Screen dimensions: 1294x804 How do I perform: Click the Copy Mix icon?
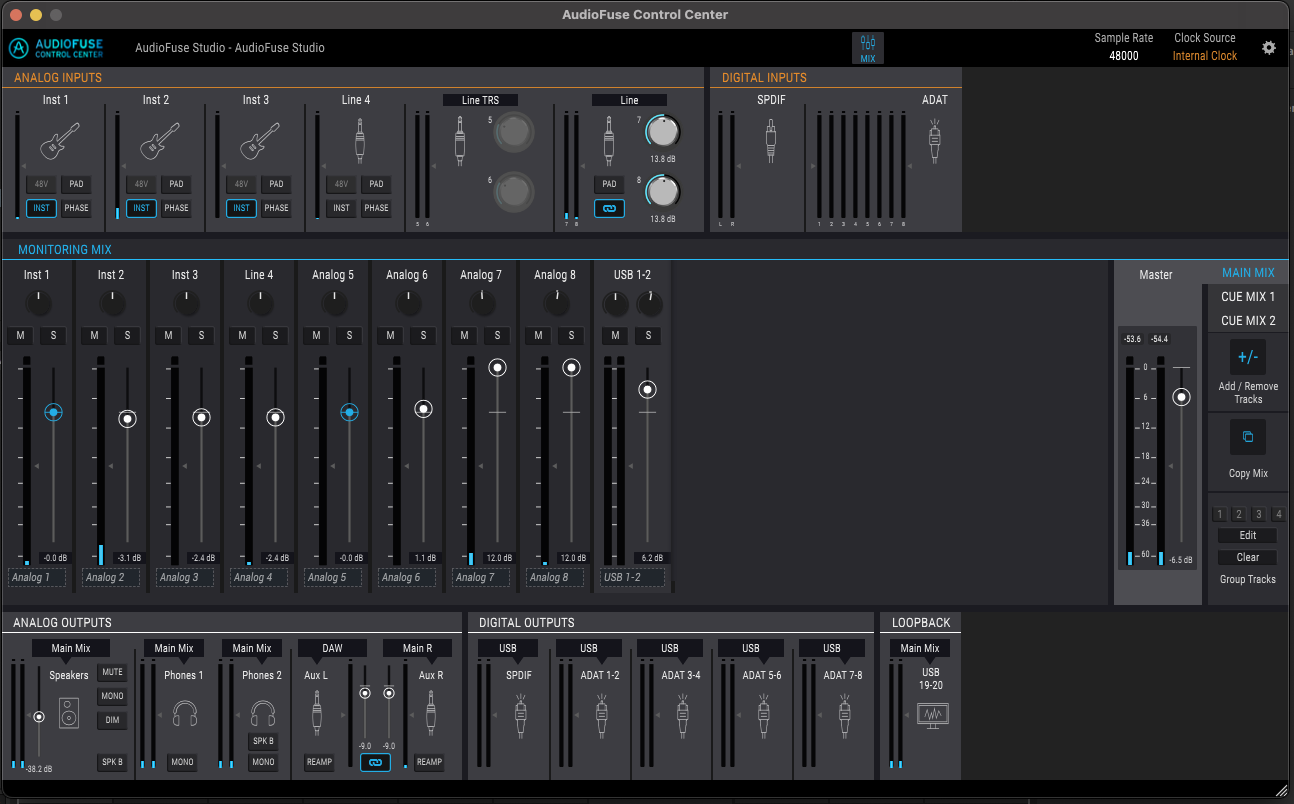tap(1248, 437)
